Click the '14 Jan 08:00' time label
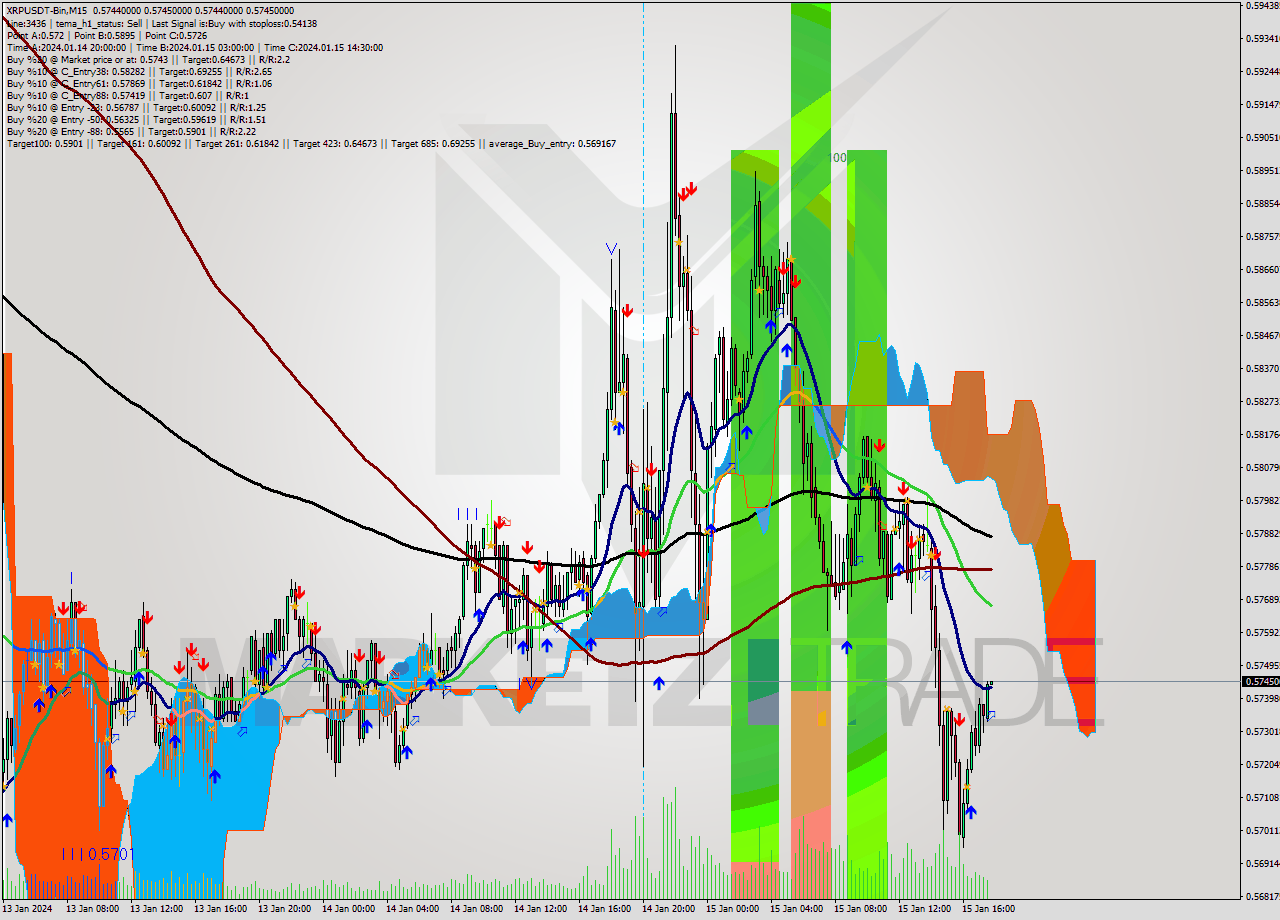 [478, 909]
